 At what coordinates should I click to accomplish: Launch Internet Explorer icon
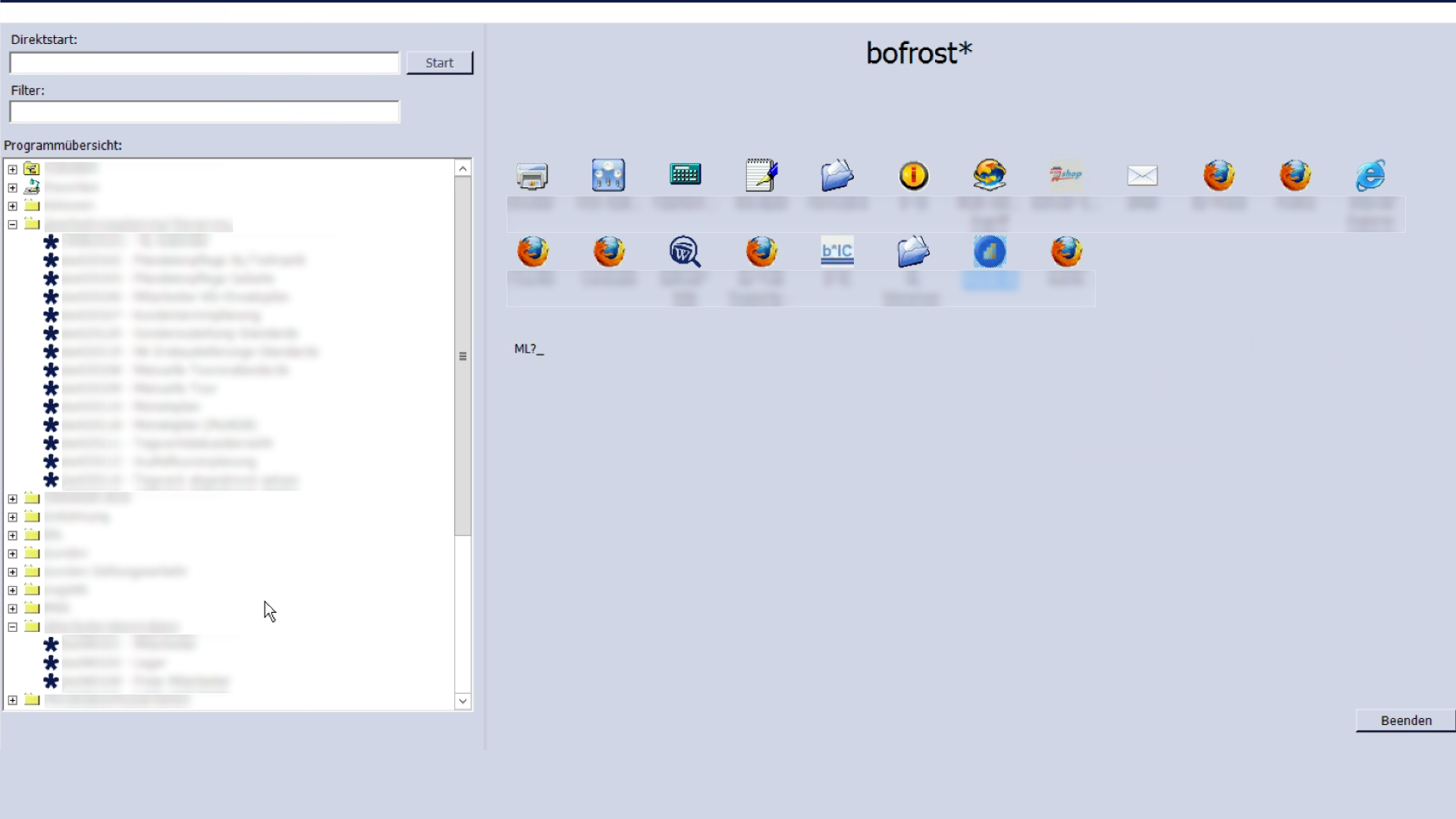[1370, 176]
